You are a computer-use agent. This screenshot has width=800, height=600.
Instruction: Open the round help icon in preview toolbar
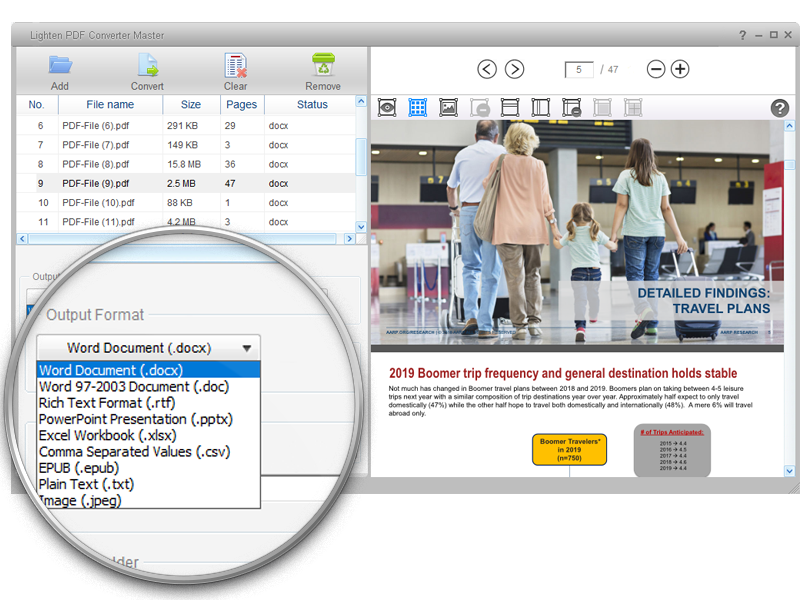(x=780, y=108)
